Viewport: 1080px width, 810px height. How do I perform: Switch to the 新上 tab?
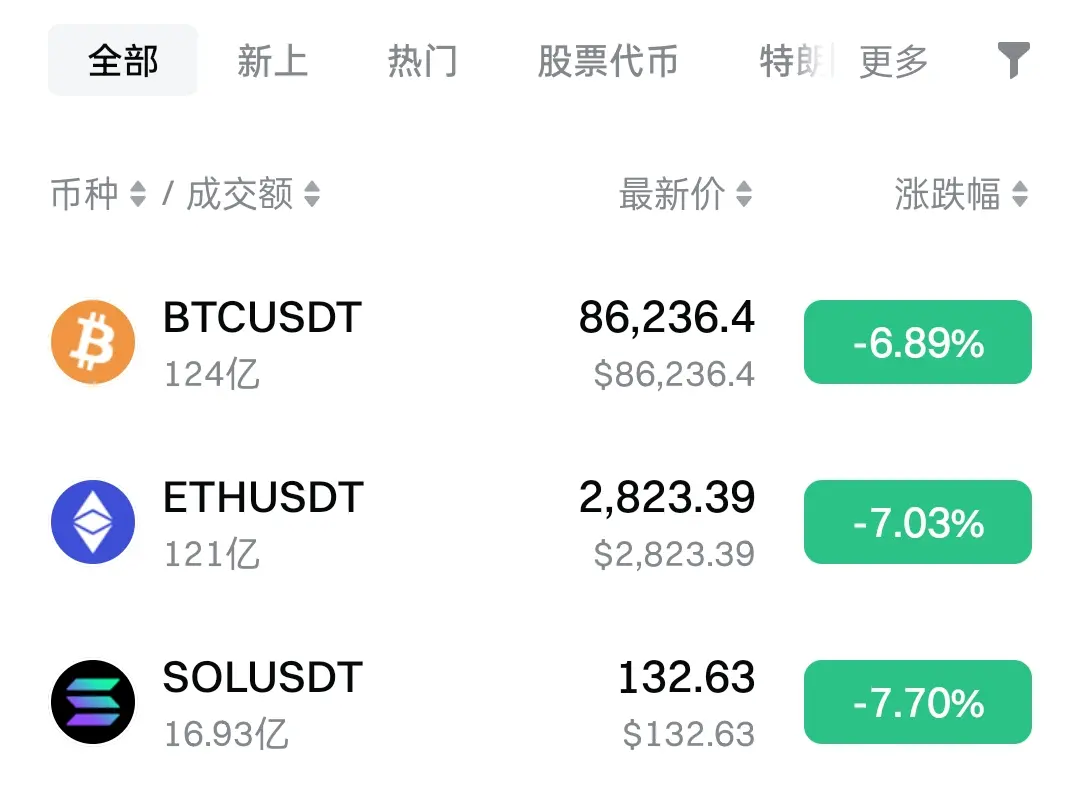pos(272,61)
